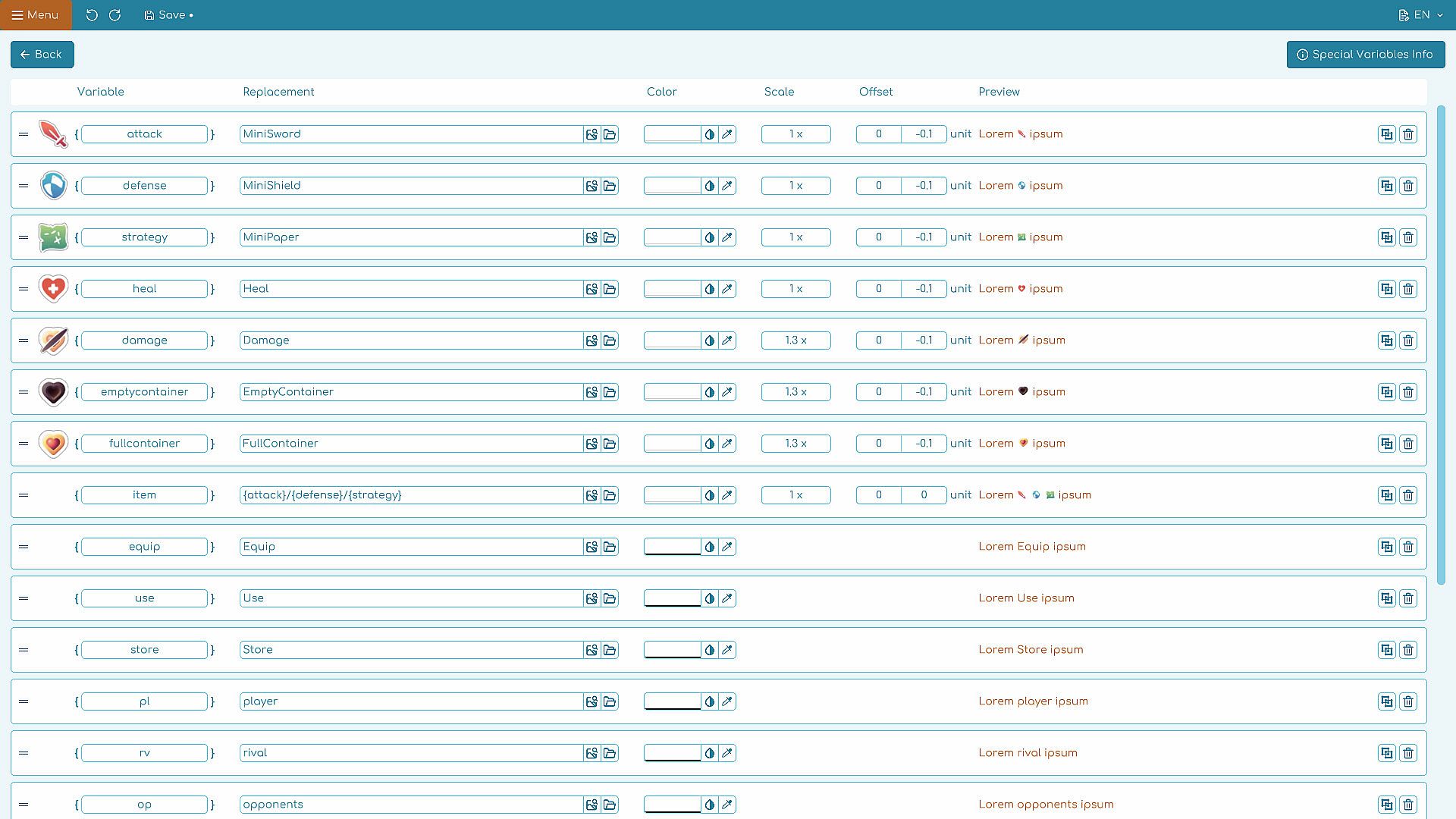Duplicate the damage variable row
Image resolution: width=1456 pixels, height=819 pixels.
tap(1386, 340)
